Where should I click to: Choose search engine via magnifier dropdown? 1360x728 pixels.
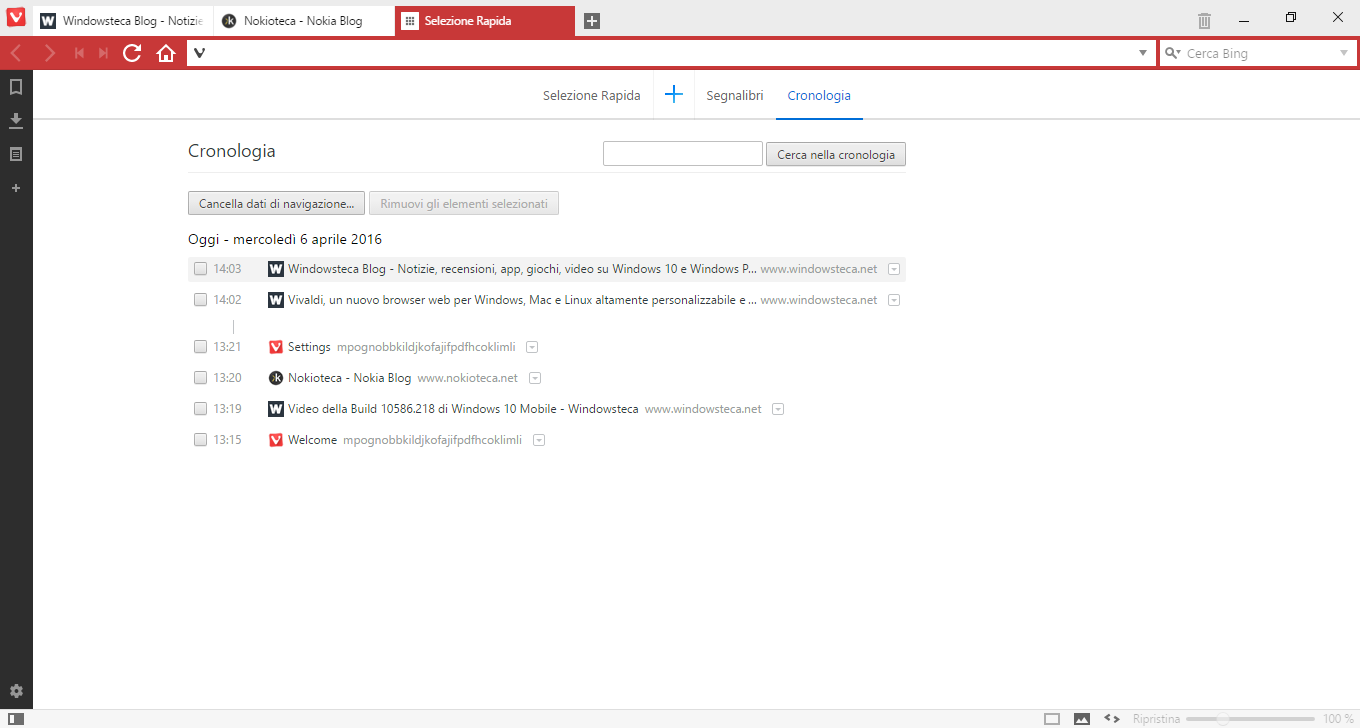point(1173,53)
